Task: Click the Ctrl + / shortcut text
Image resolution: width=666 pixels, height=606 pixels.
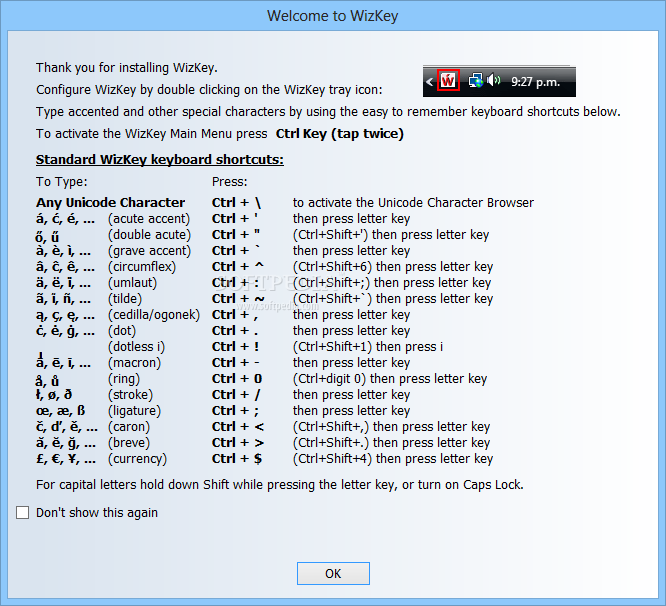Action: pyautogui.click(x=236, y=395)
